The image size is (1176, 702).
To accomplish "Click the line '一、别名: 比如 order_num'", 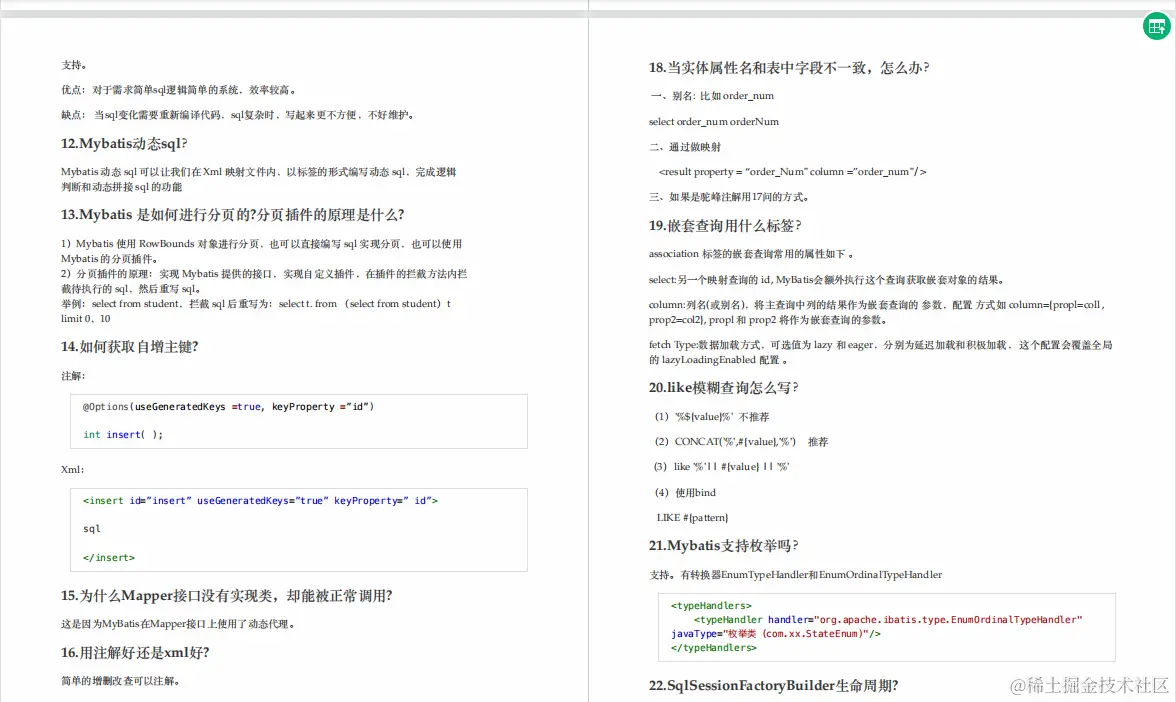I will coord(712,96).
